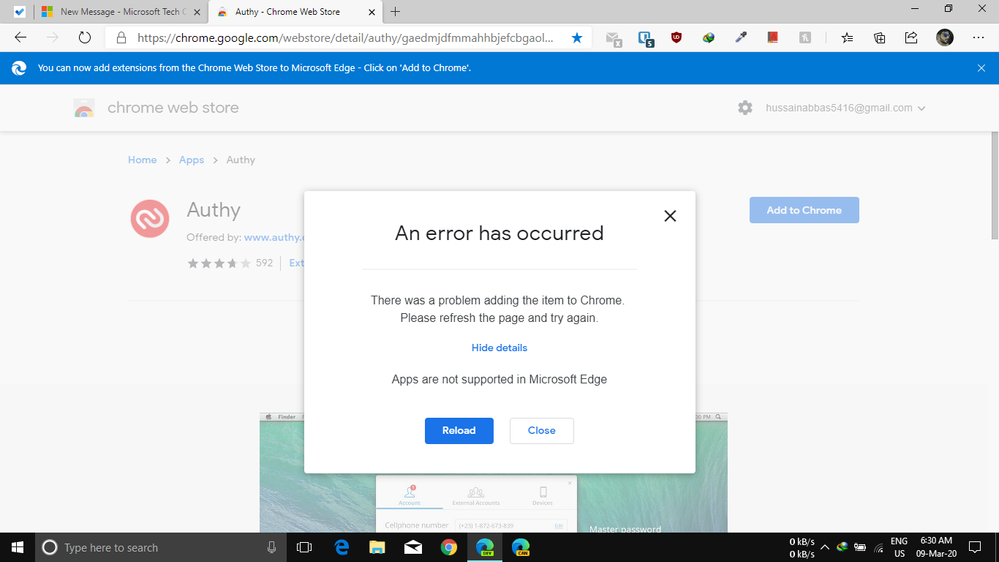View site security lock info
The height and width of the screenshot is (562, 999).
[121, 38]
